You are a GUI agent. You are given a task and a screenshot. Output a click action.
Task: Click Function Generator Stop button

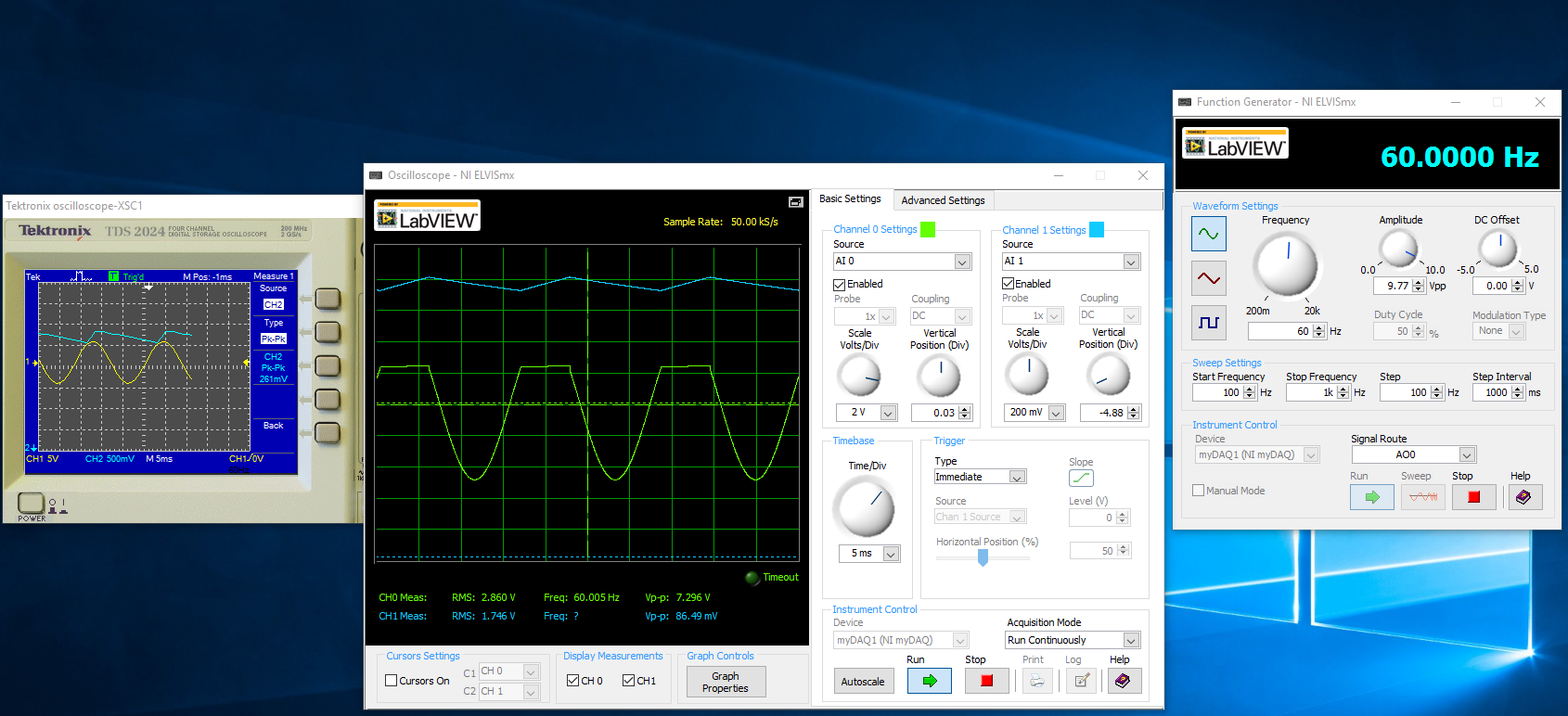click(1474, 497)
